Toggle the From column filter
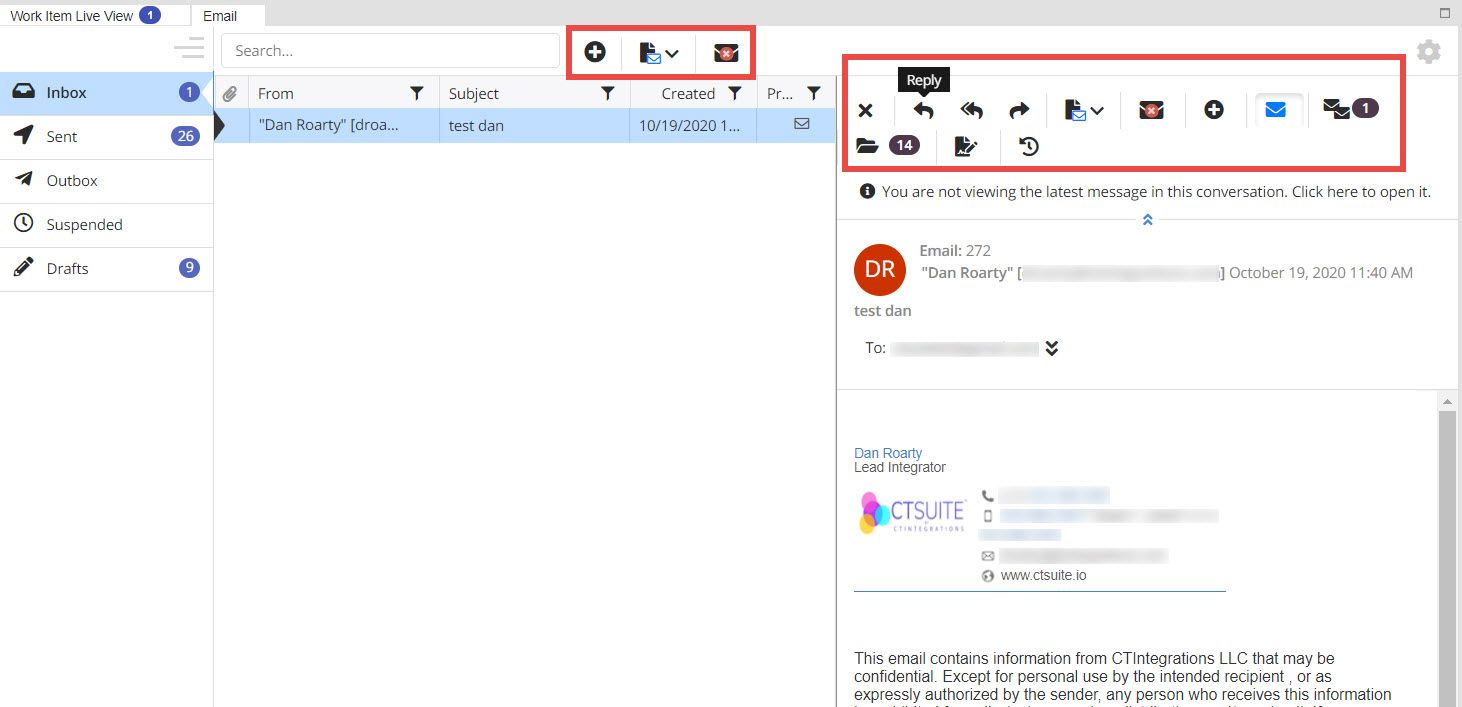This screenshot has height=707, width=1462. pos(417,94)
